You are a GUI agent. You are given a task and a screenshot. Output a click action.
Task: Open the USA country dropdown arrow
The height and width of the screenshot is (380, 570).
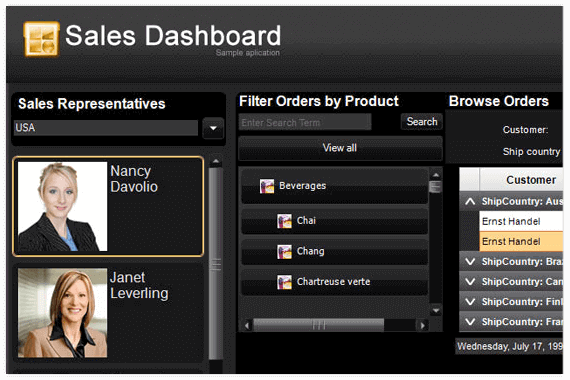click(213, 128)
